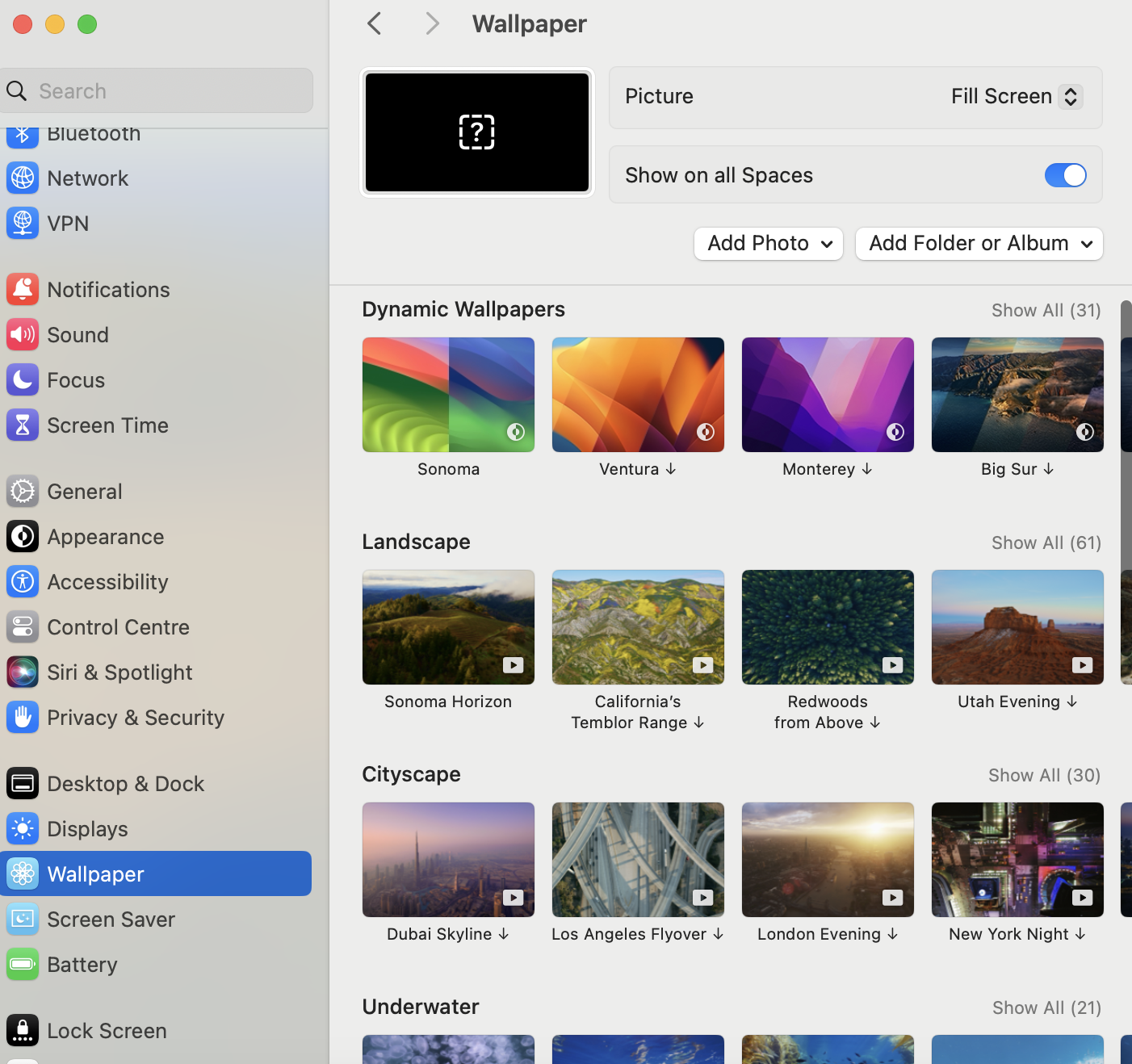This screenshot has height=1064, width=1132.
Task: Open the Control Centre settings pane
Action: click(118, 627)
